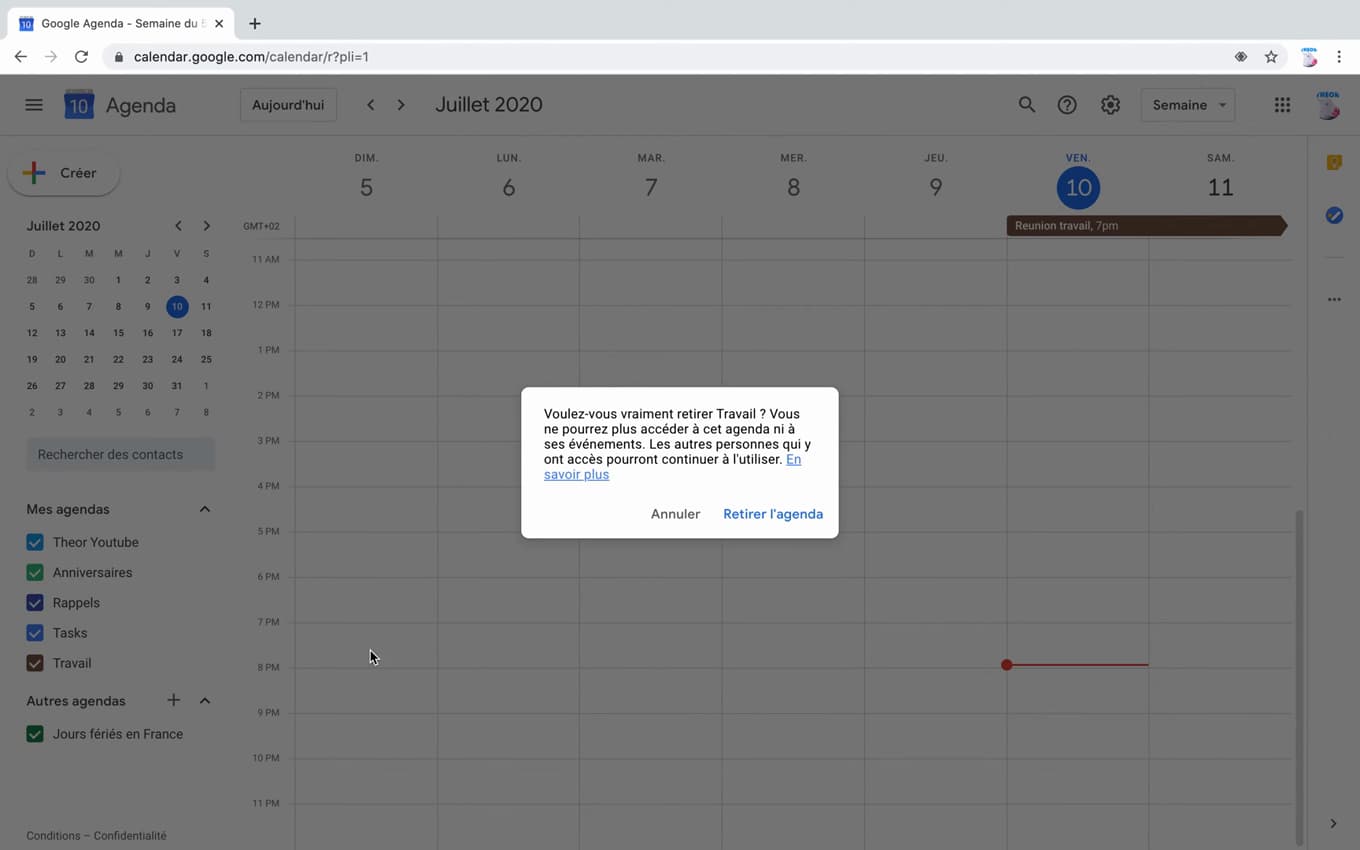Click the browser back arrow
Viewport: 1360px width, 850px height.
coord(20,57)
